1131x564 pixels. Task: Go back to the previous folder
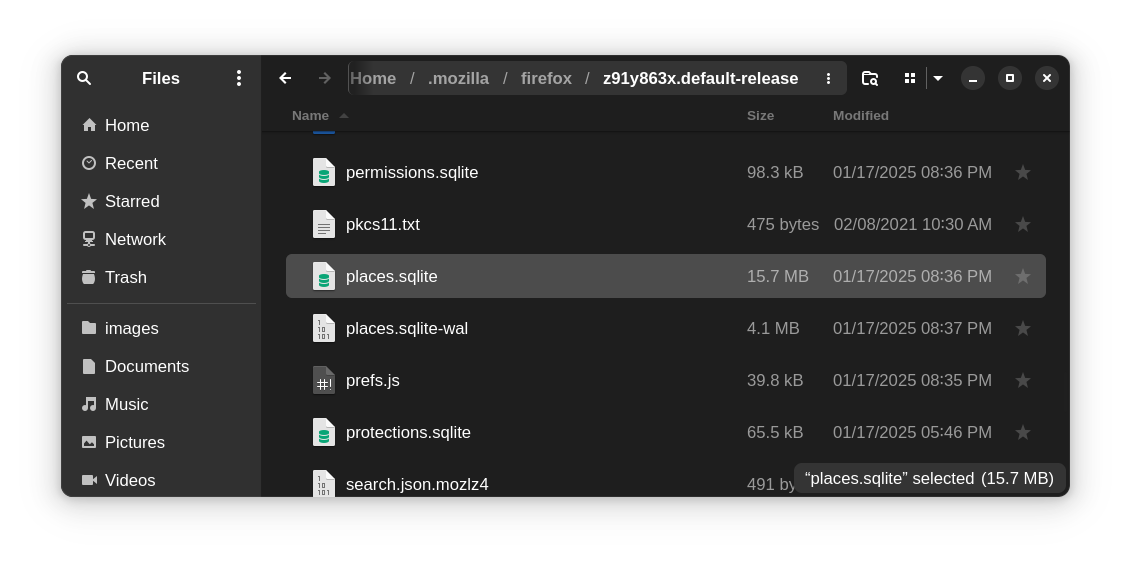click(x=285, y=78)
